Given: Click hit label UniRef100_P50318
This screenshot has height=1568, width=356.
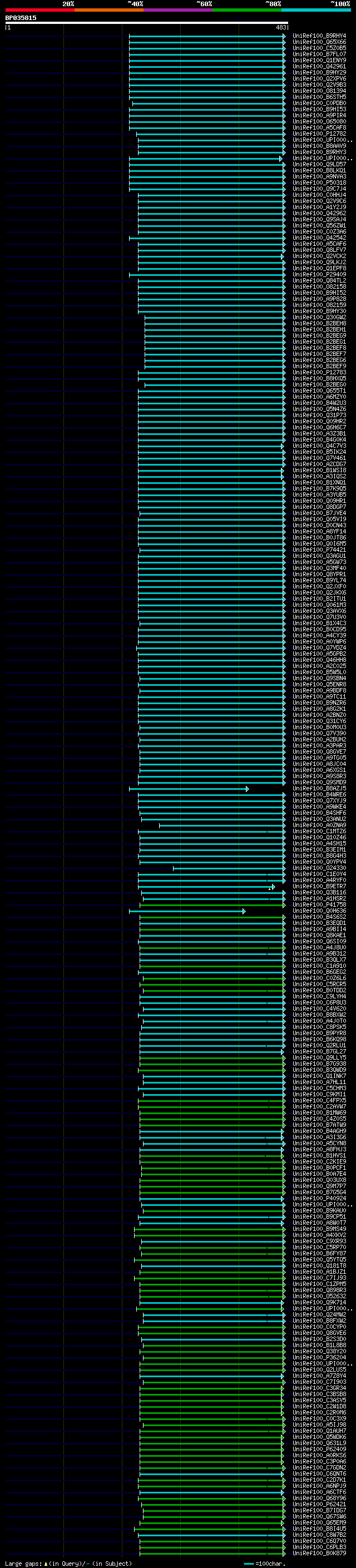Looking at the screenshot, I should click(x=319, y=182).
